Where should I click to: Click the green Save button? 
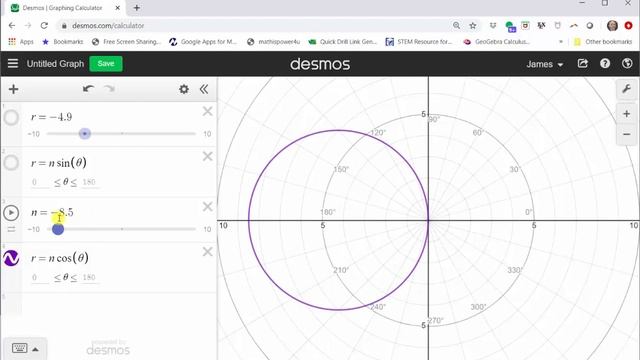click(106, 64)
